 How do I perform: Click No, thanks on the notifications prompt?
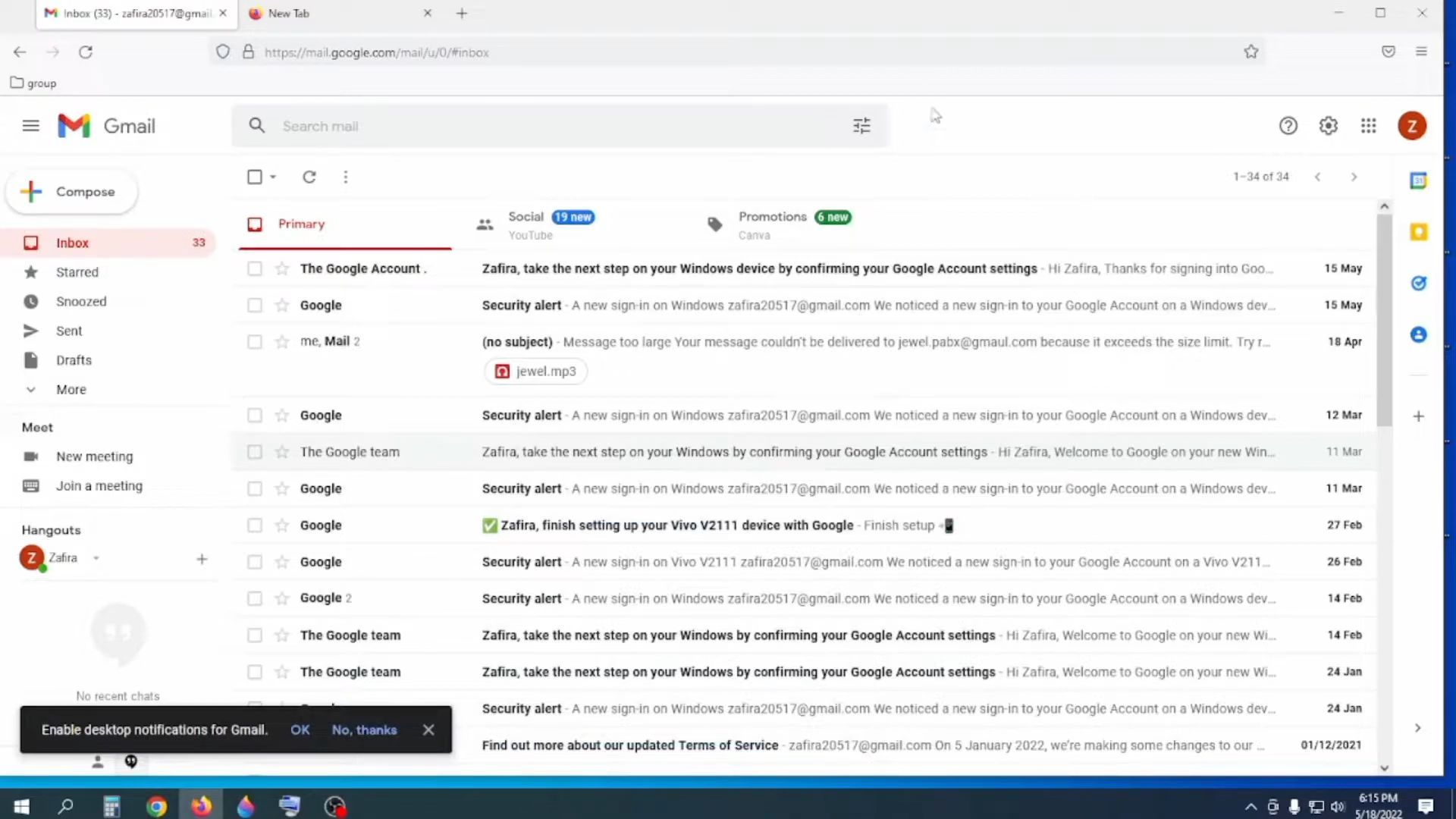coord(364,730)
